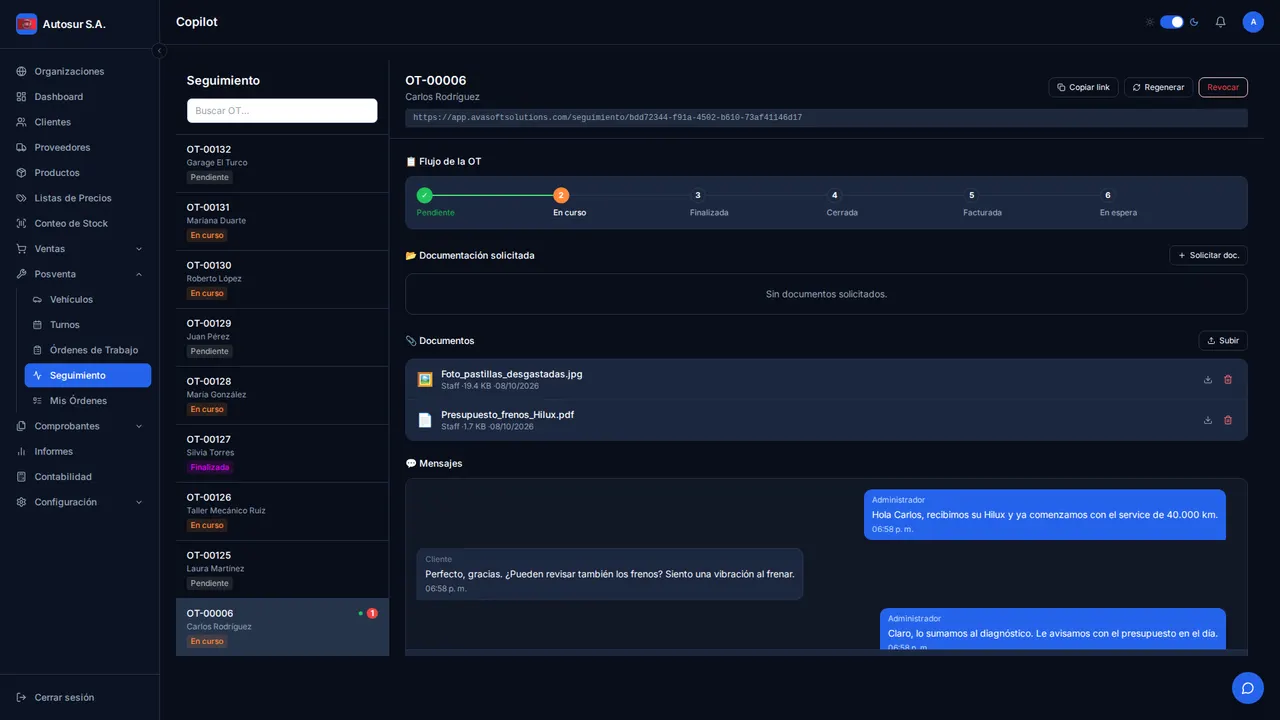Viewport: 1280px width, 720px height.
Task: Click the Buscar OT search field
Action: [282, 110]
